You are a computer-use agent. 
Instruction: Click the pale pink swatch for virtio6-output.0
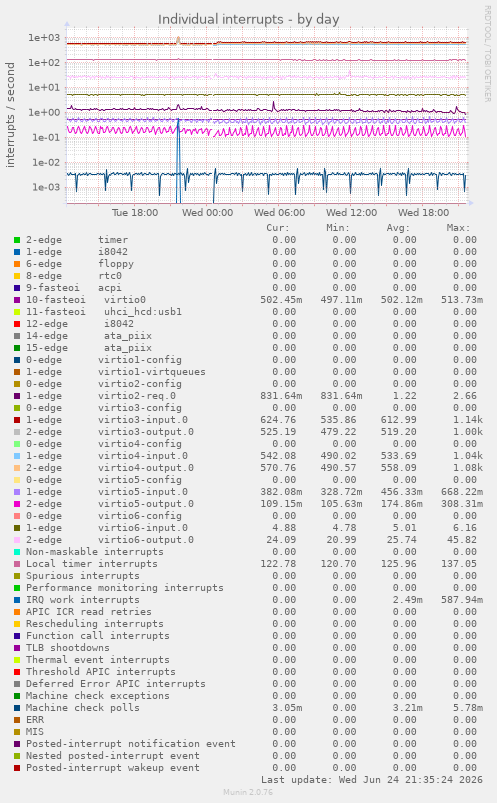point(17,540)
